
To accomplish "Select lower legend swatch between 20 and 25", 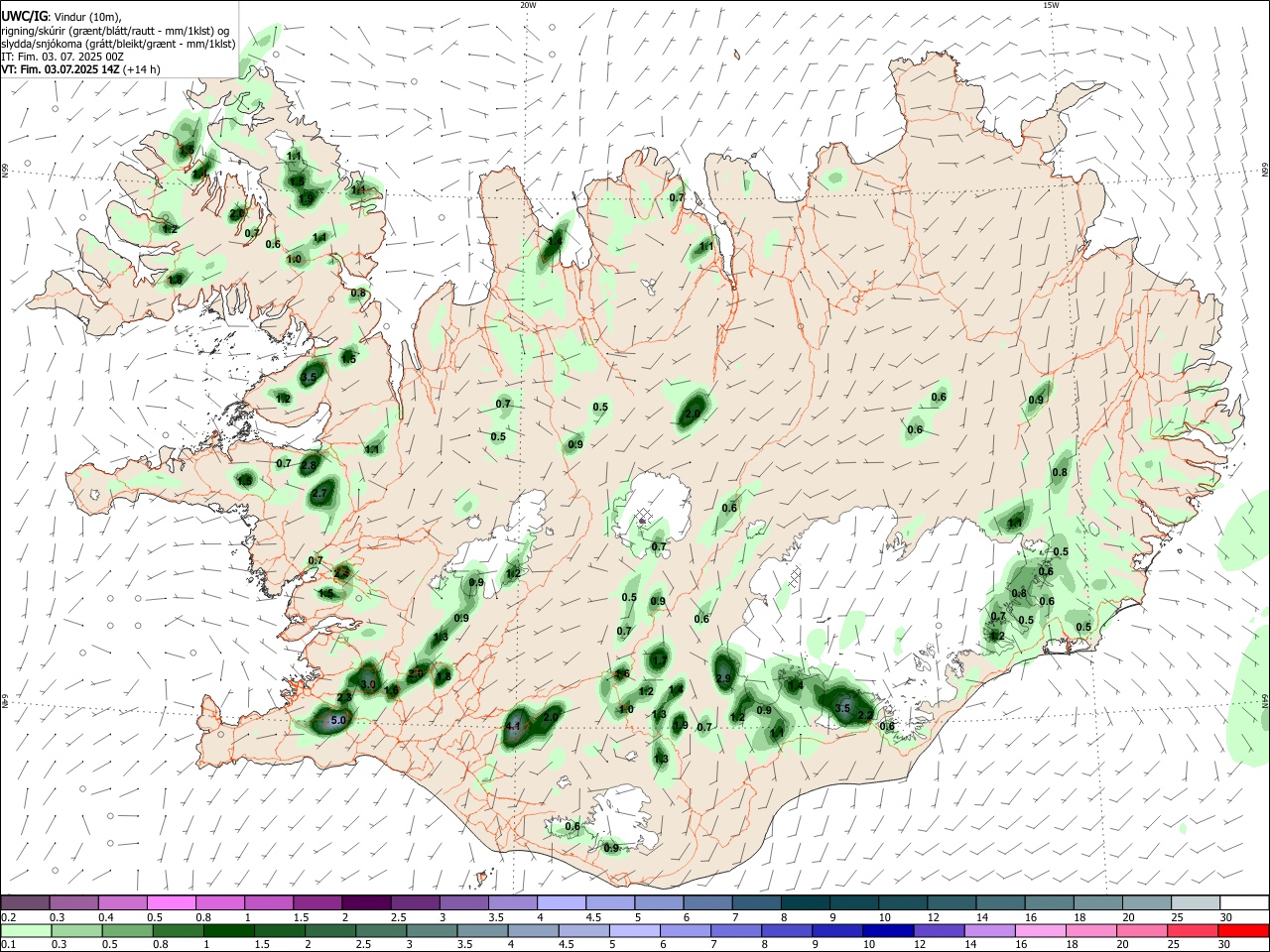I will point(1141,930).
